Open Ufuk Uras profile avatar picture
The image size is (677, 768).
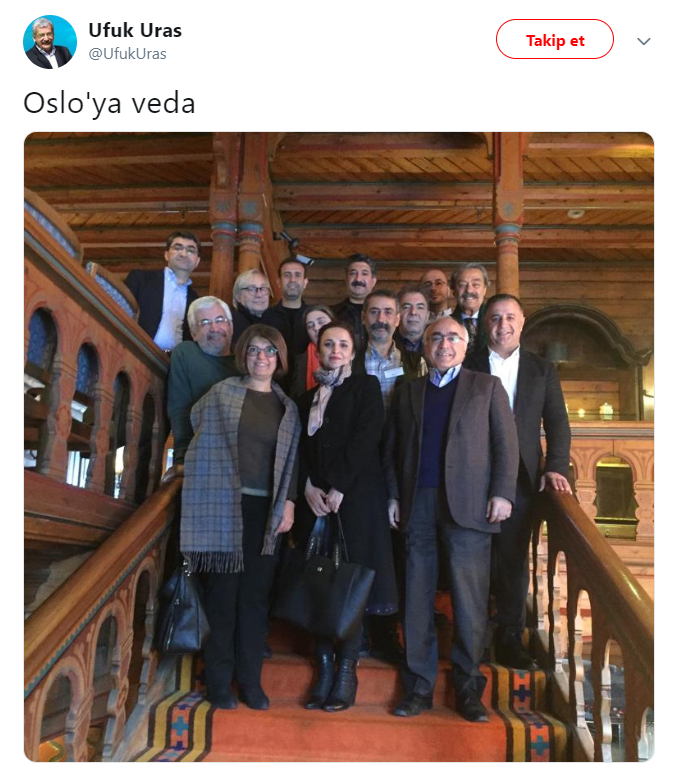(x=50, y=42)
